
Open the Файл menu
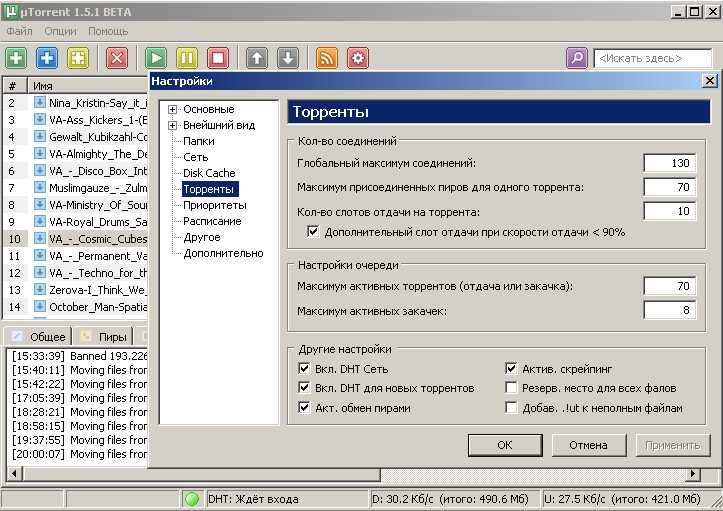[x=19, y=31]
